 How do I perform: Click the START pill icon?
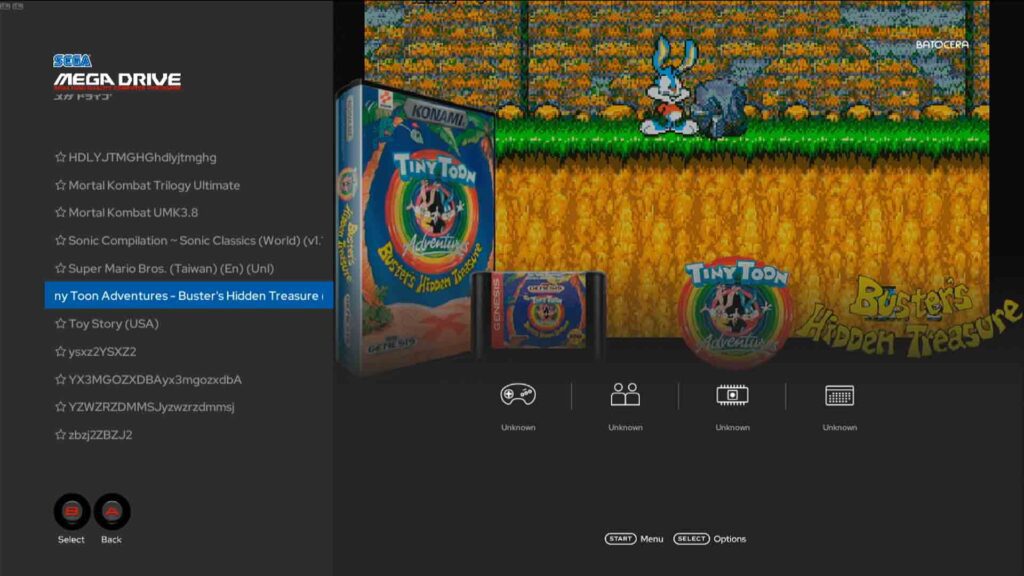coord(620,539)
